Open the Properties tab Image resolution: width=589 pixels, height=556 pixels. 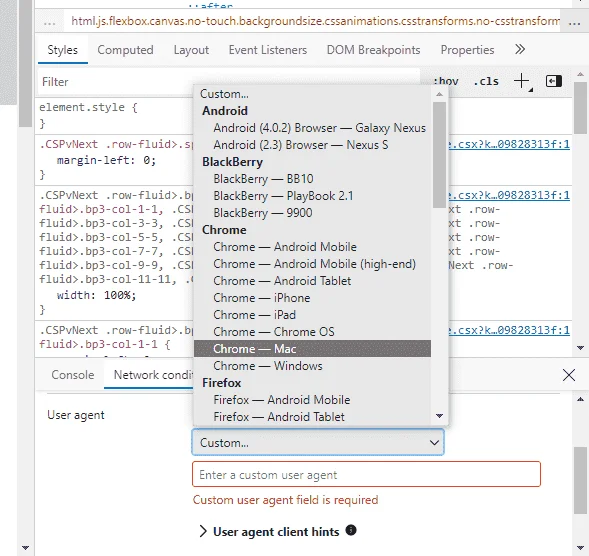[x=467, y=50]
